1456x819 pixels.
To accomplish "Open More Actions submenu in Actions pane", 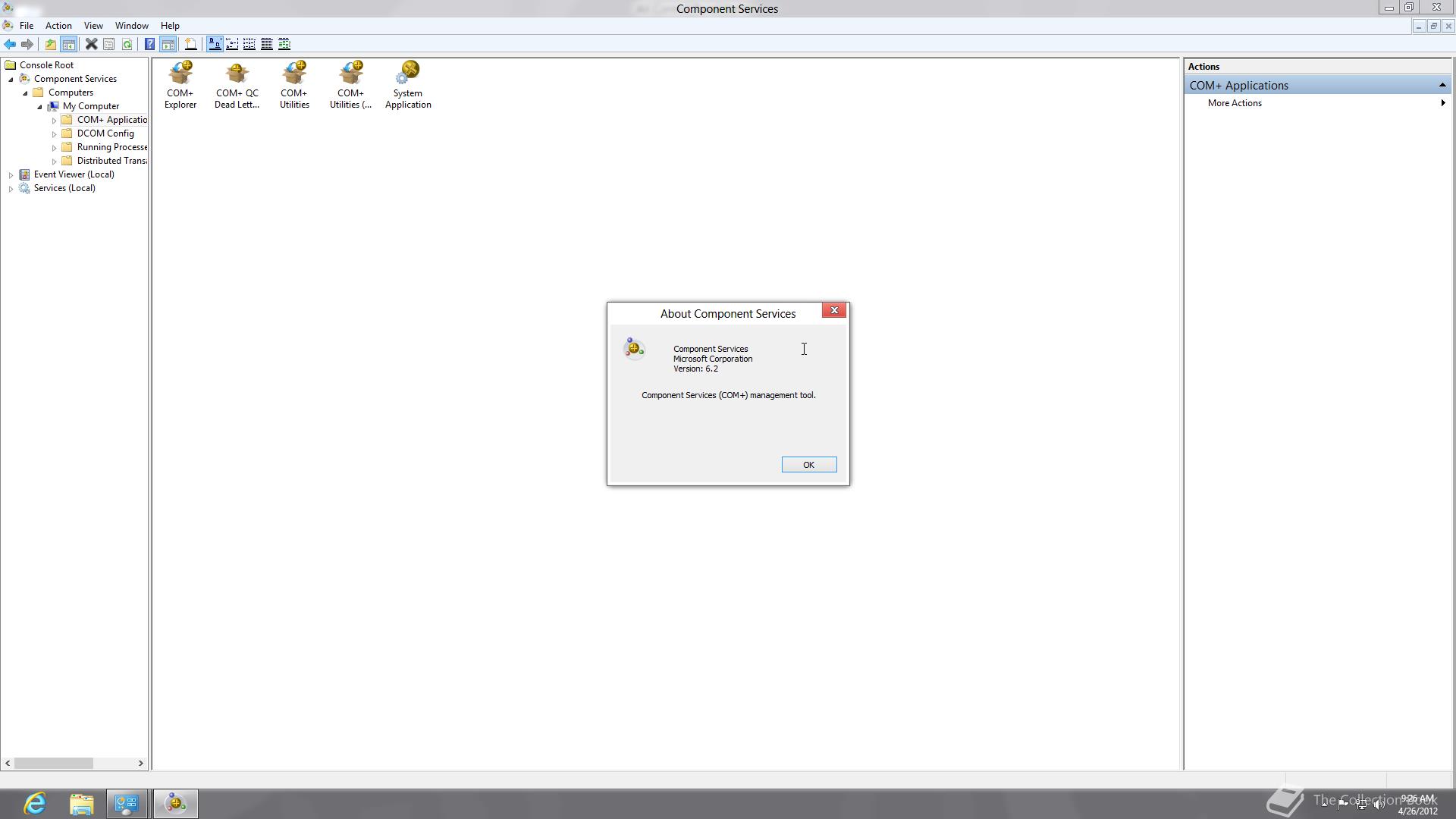I will [1319, 103].
